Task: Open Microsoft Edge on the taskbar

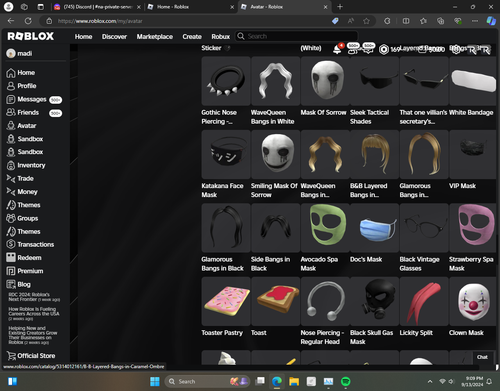Action: click(x=277, y=381)
